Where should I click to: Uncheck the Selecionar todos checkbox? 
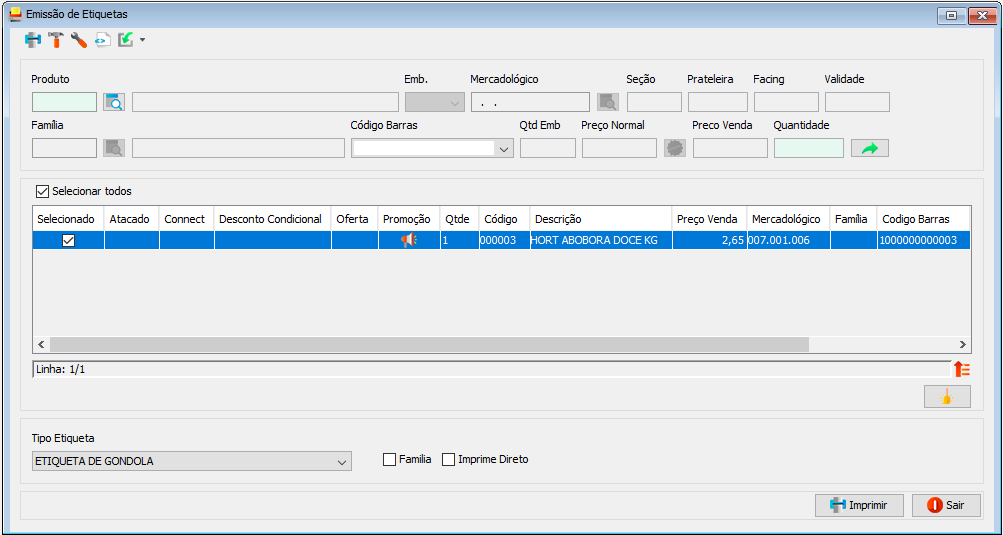tap(43, 191)
